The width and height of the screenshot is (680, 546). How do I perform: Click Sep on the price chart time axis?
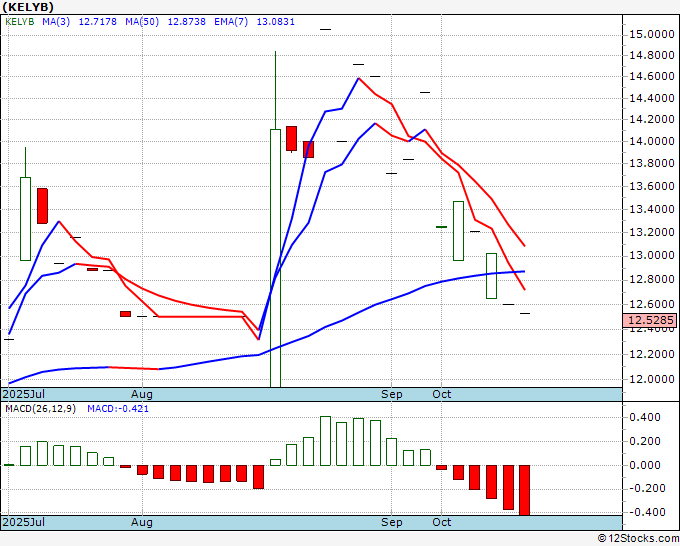click(392, 394)
